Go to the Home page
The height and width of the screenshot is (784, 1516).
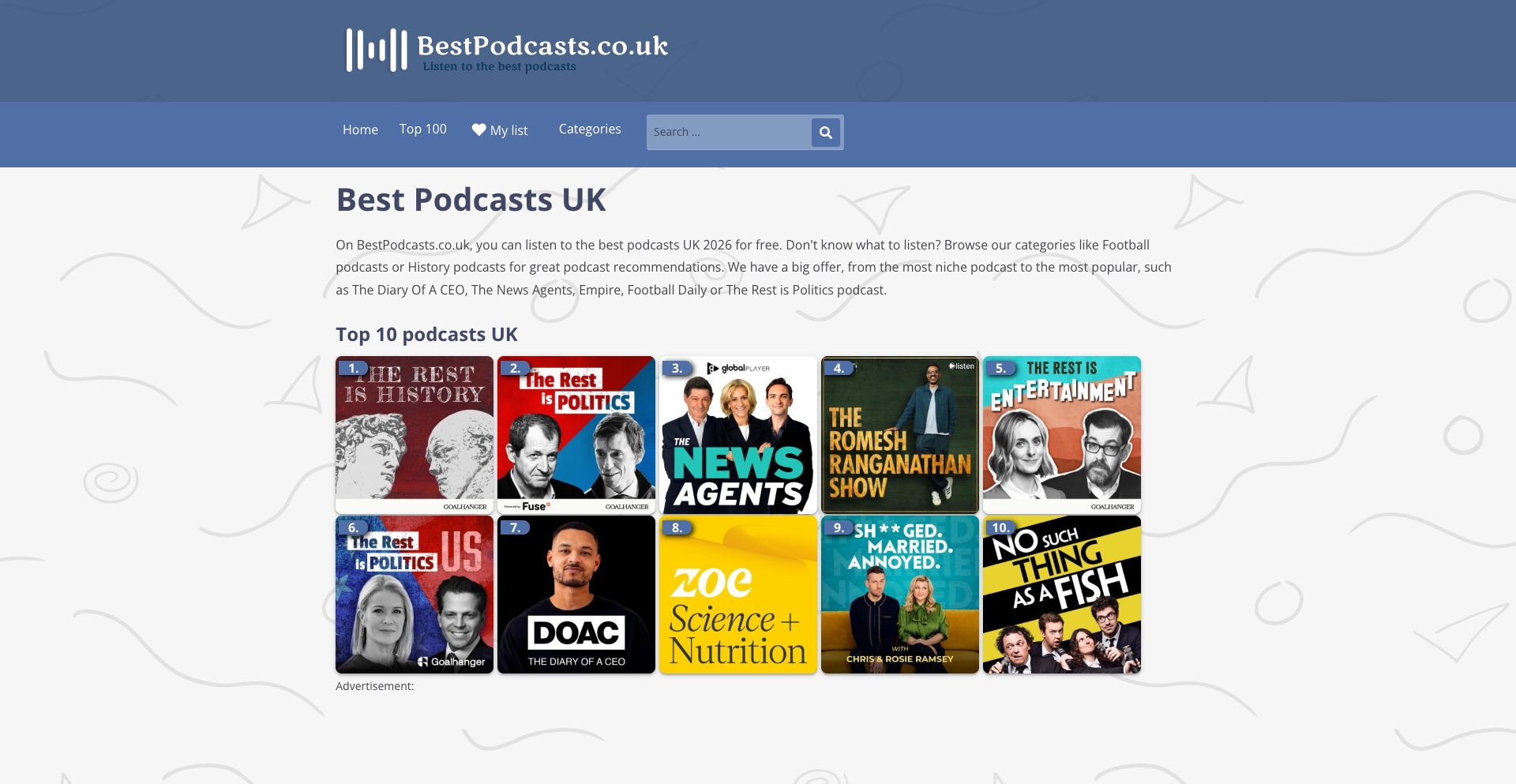click(x=360, y=129)
